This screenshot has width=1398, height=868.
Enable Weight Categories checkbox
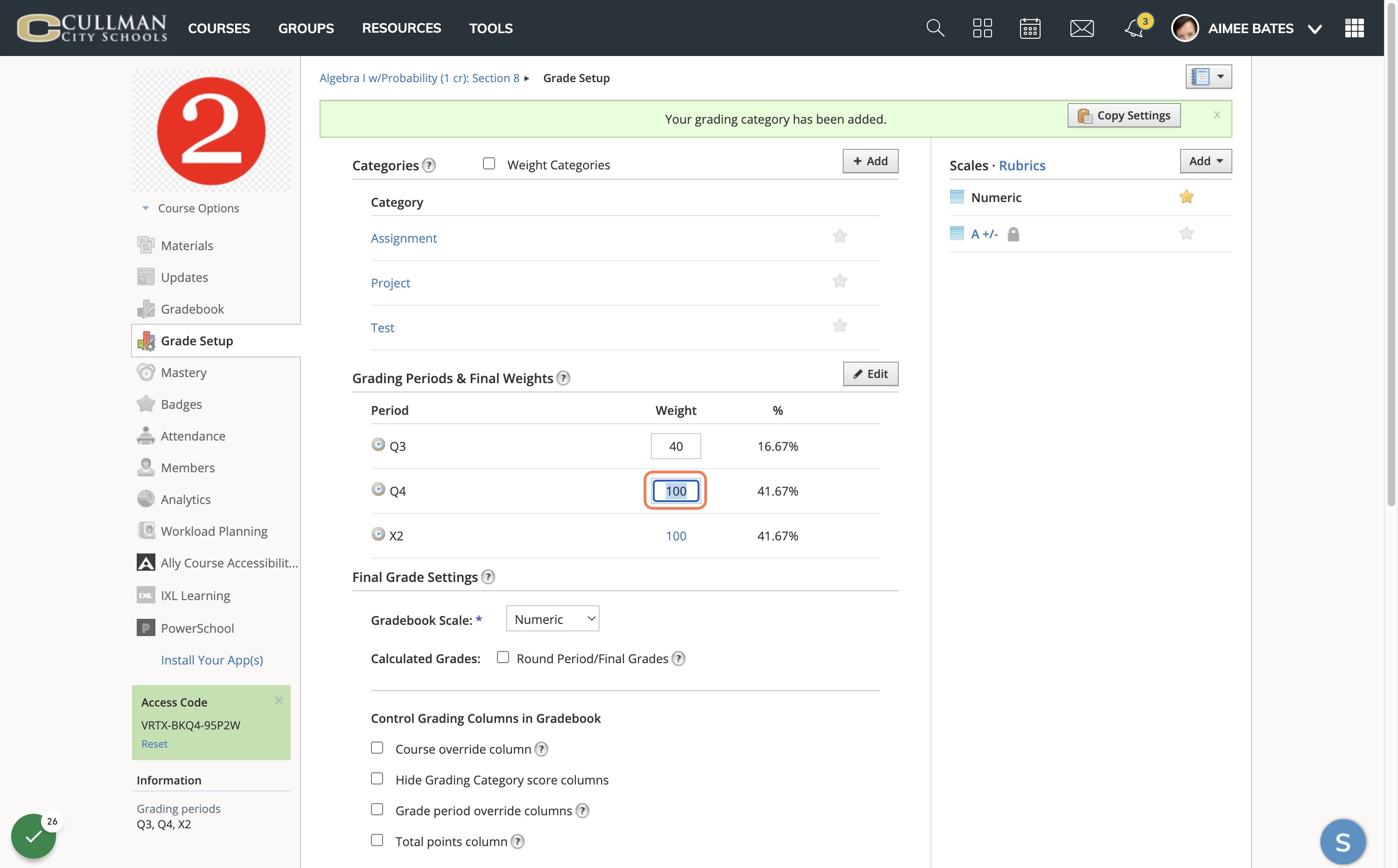[489, 164]
